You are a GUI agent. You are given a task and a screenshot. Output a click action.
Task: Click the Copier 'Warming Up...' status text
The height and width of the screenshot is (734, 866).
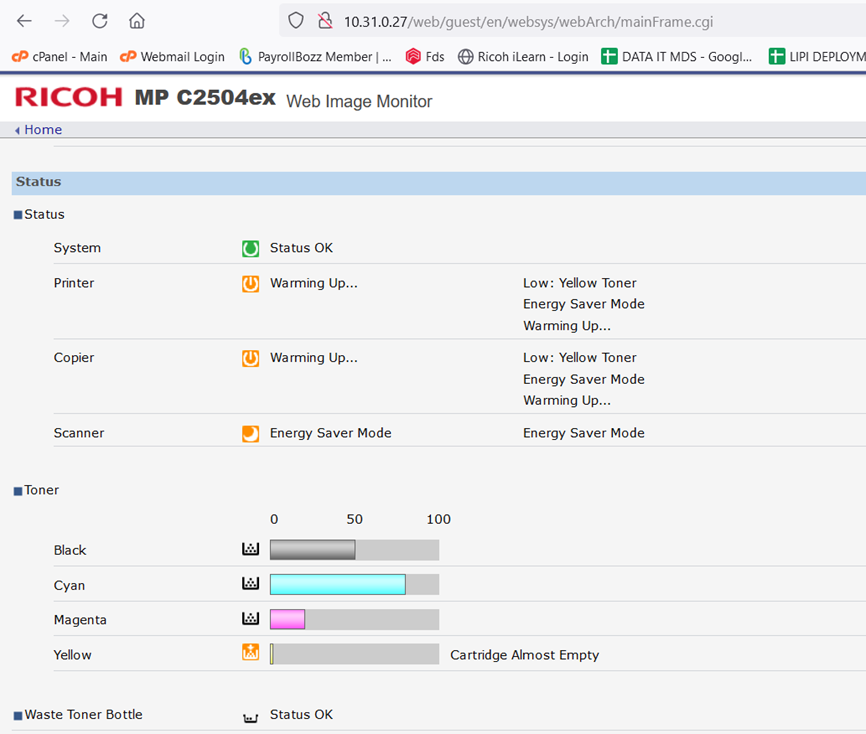point(314,358)
